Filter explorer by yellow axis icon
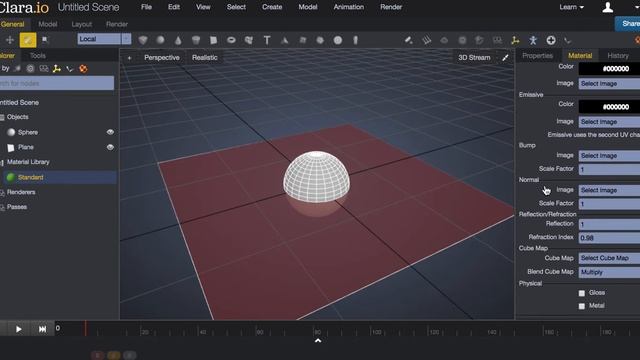This screenshot has width=640, height=360. point(57,69)
